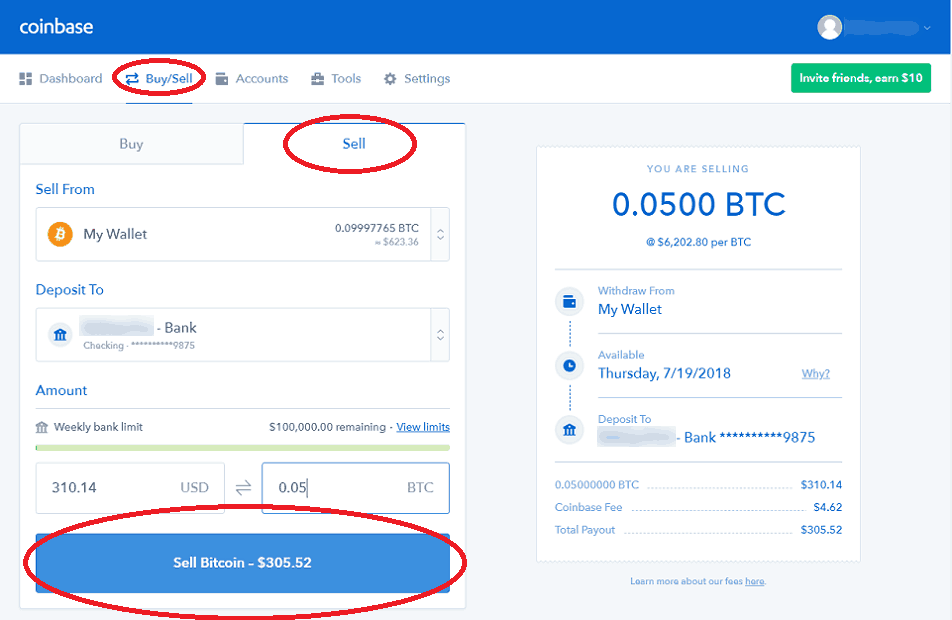Click the swap arrows between USD and BTC
The width and height of the screenshot is (952, 620).
(x=243, y=488)
